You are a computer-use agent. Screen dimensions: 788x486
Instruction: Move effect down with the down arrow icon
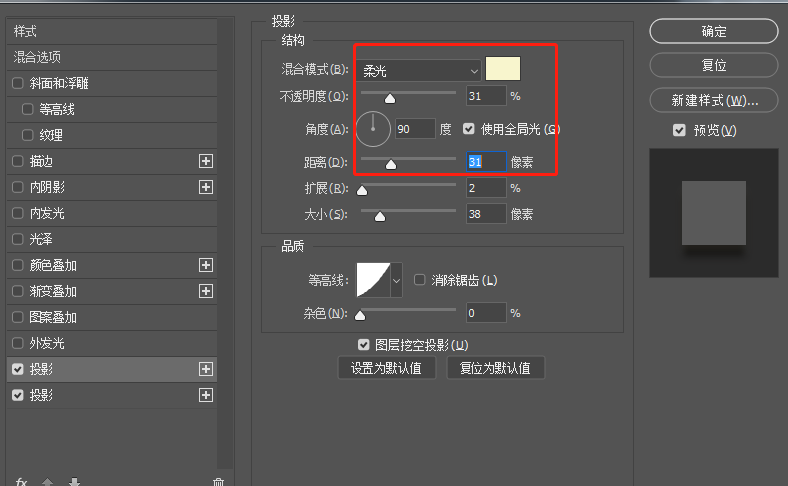tap(74, 482)
